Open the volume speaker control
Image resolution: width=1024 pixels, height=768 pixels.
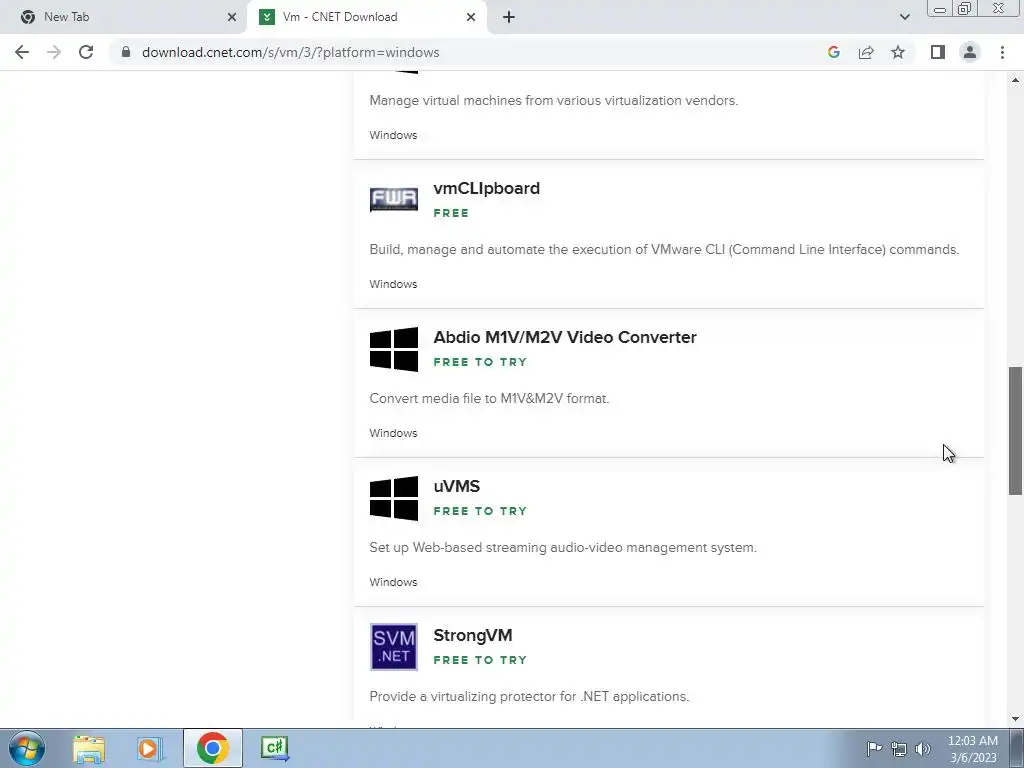point(923,749)
